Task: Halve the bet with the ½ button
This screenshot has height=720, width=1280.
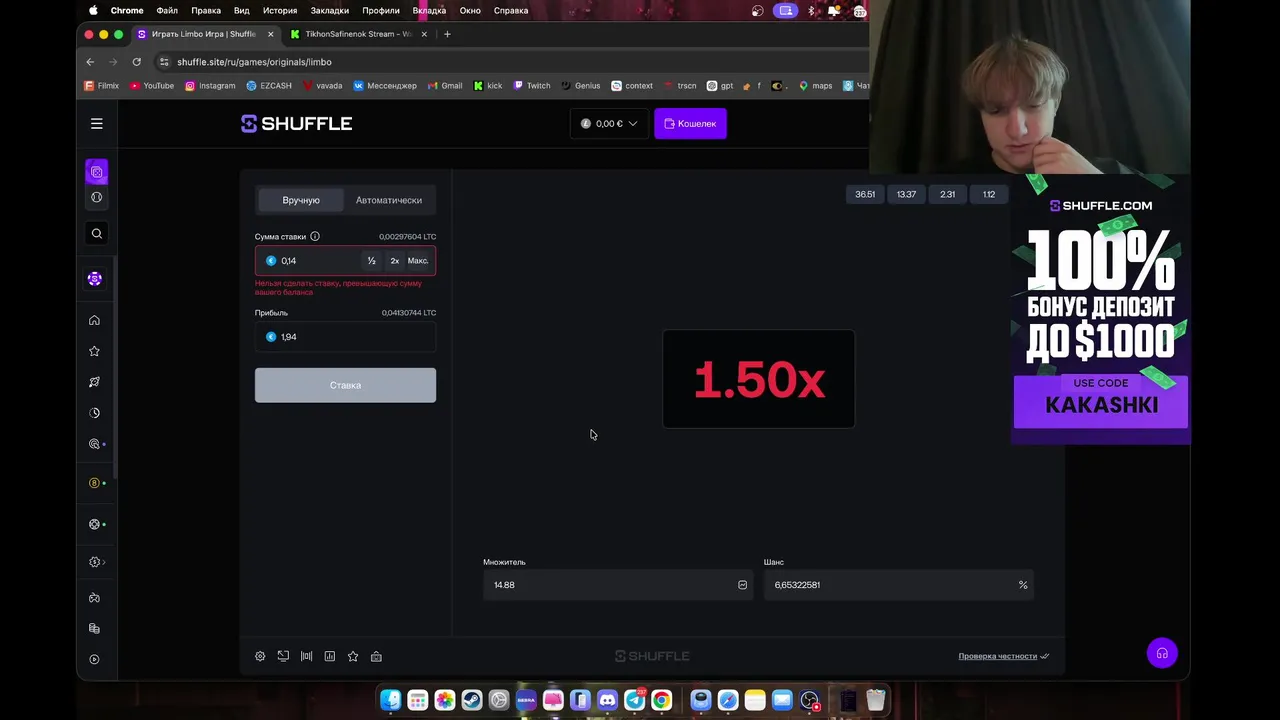Action: (x=371, y=261)
